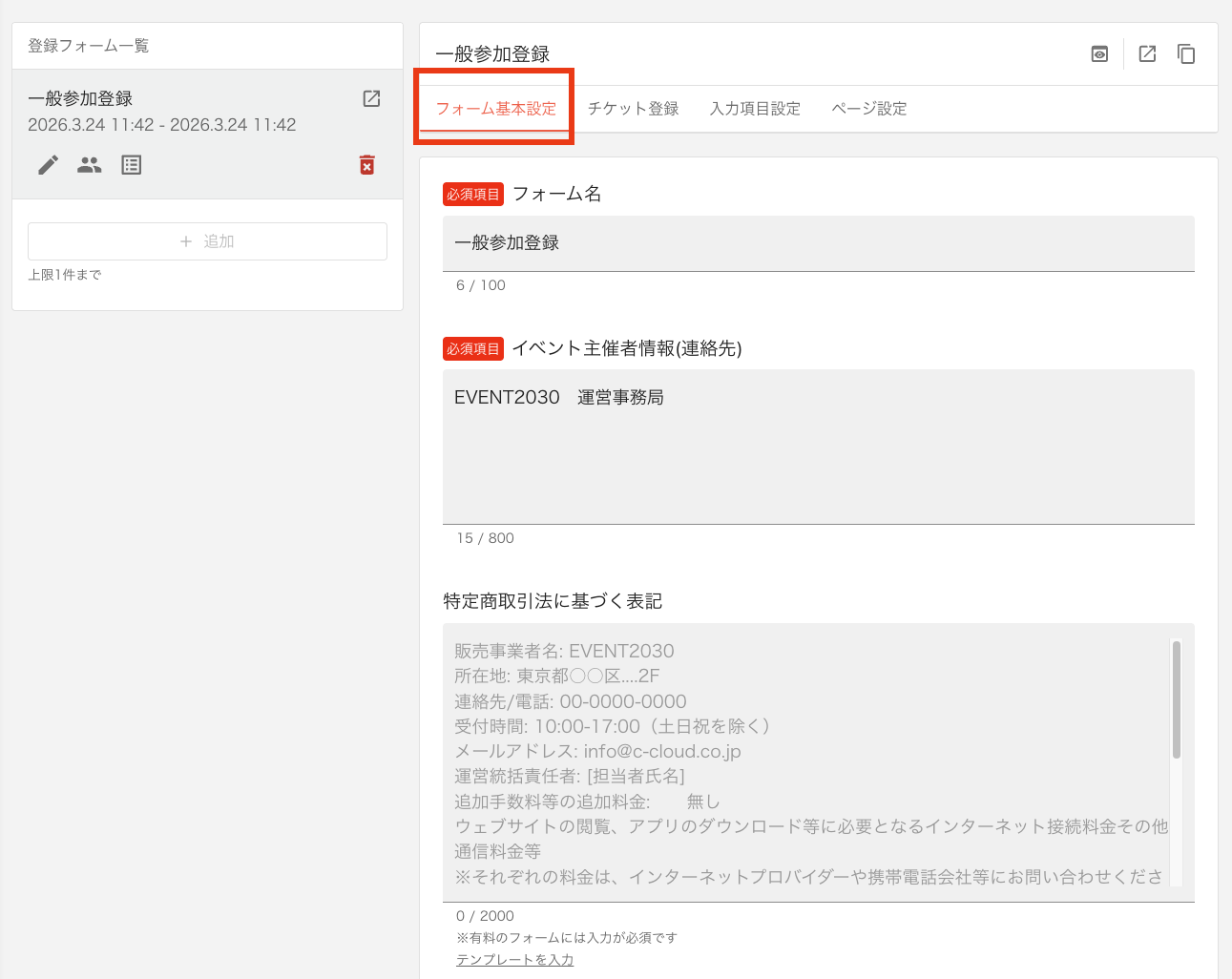Click the テンプレートを入力 link
Viewport: 1232px width, 979px height.
click(515, 959)
